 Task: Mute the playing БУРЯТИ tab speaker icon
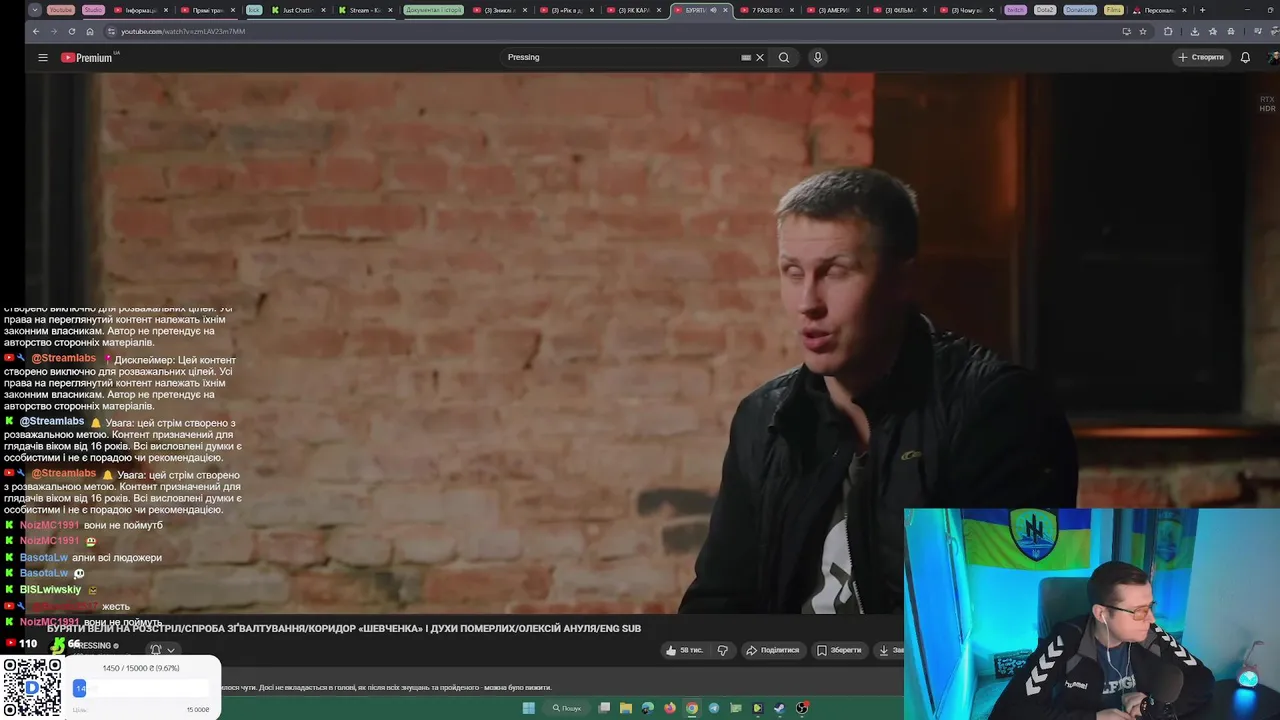pyautogui.click(x=713, y=10)
